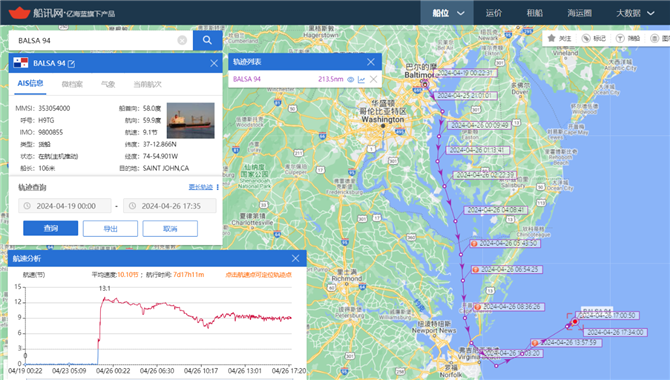Click the 关注 star icon
The height and width of the screenshot is (380, 670).
click(551, 38)
